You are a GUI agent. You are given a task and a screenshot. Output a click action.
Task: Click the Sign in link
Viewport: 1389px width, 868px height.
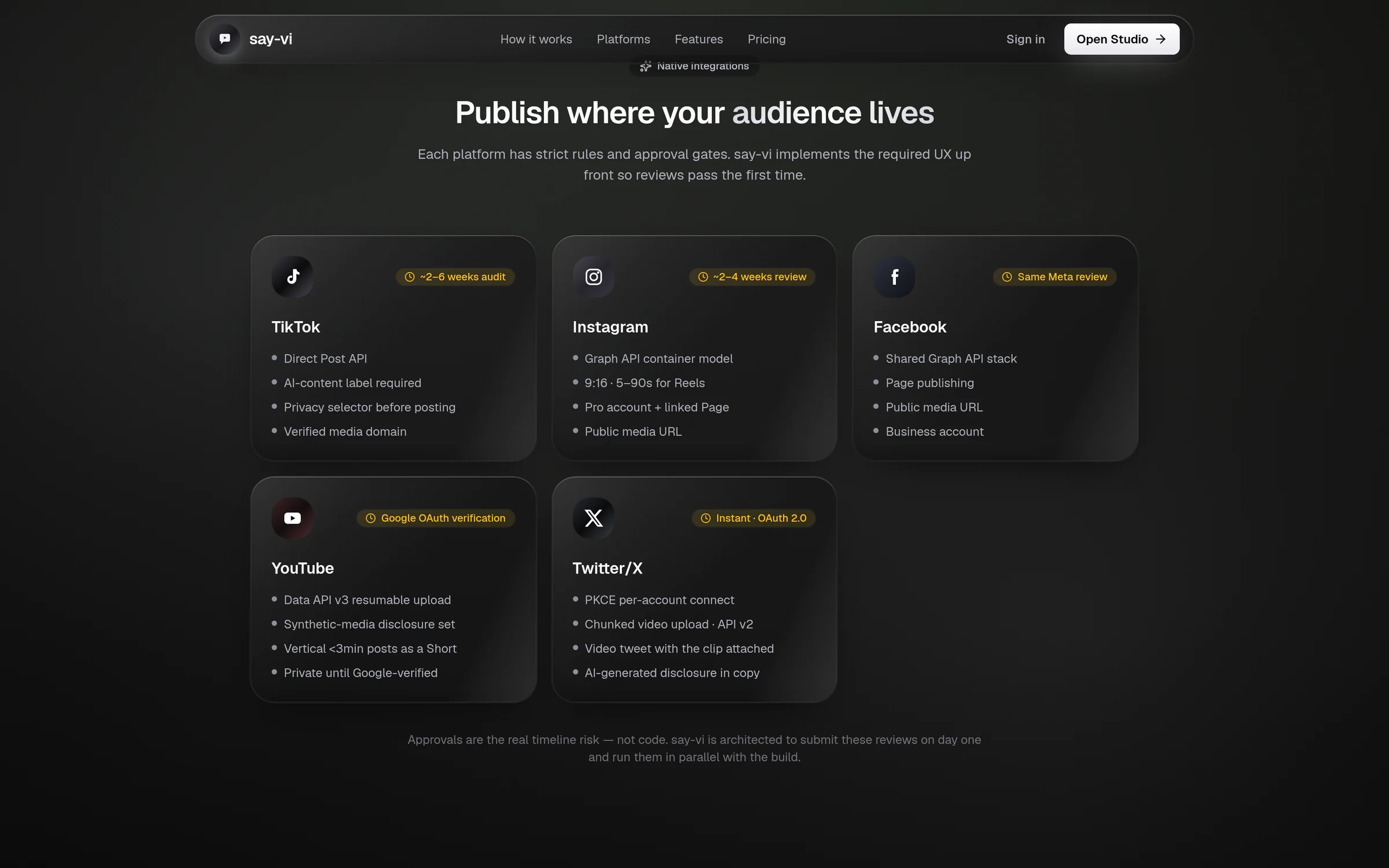click(x=1026, y=39)
